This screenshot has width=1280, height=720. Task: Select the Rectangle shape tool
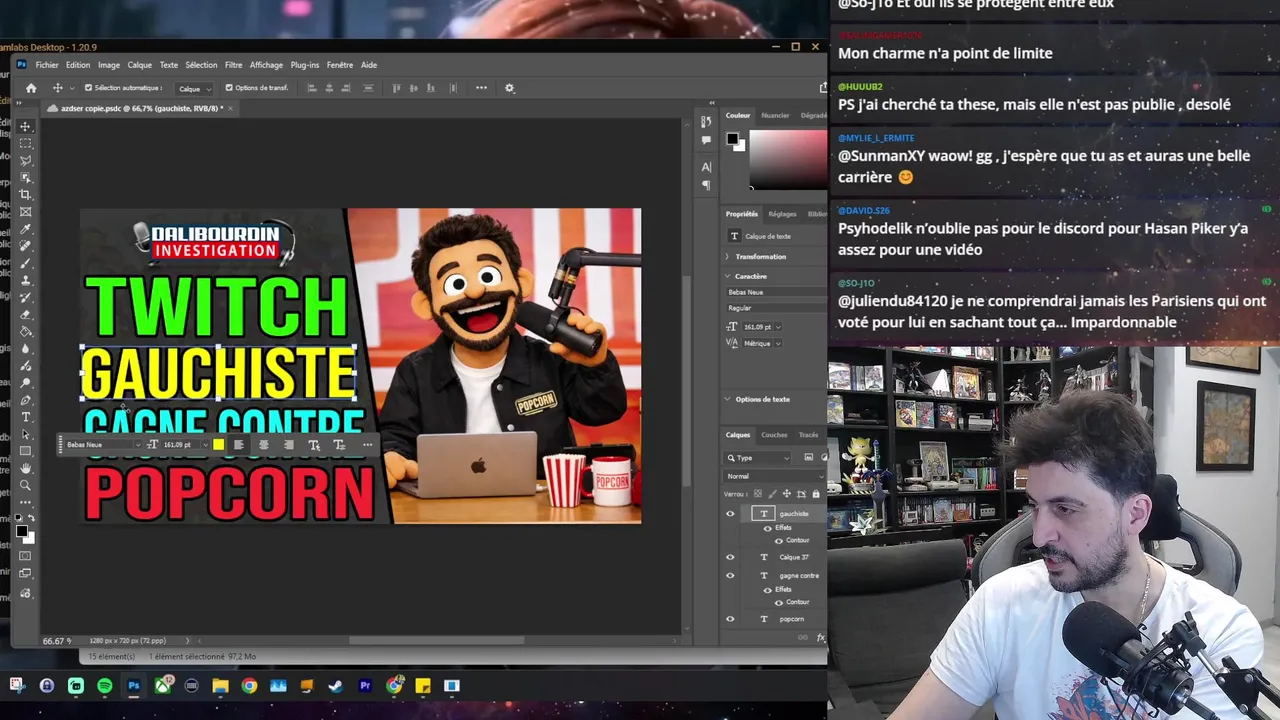26,451
